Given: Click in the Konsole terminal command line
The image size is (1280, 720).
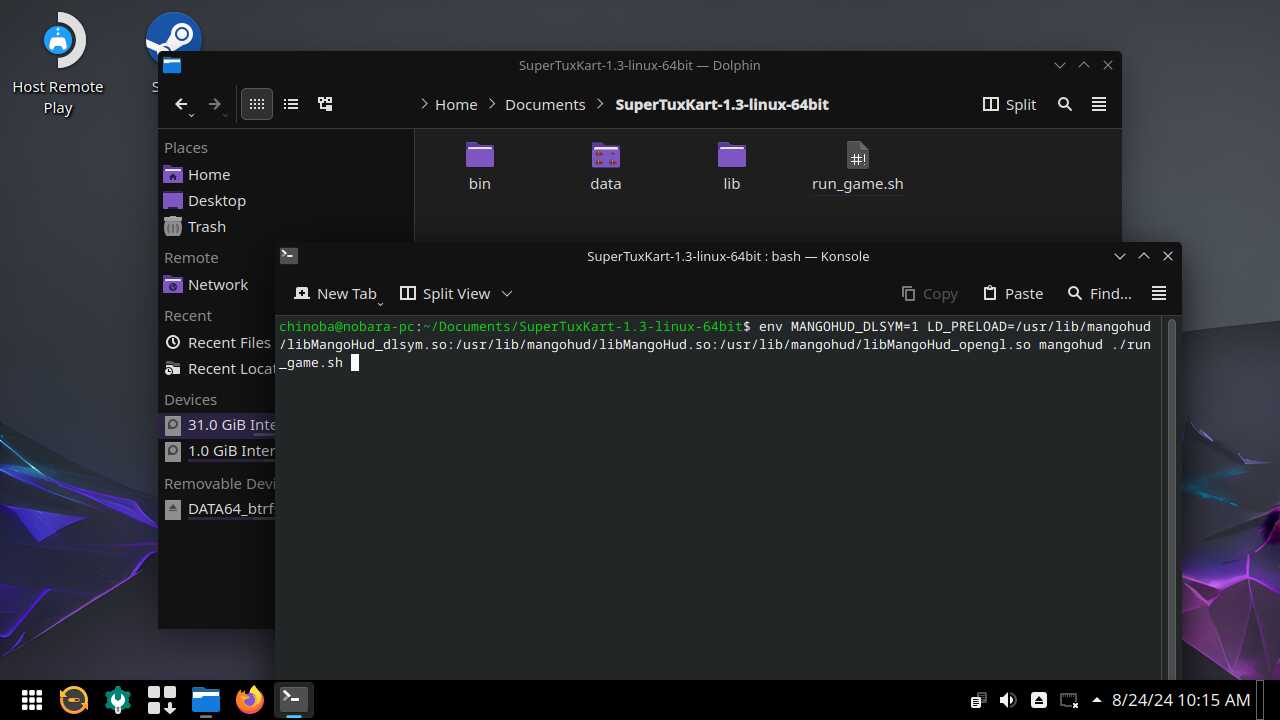Looking at the screenshot, I should [715, 344].
